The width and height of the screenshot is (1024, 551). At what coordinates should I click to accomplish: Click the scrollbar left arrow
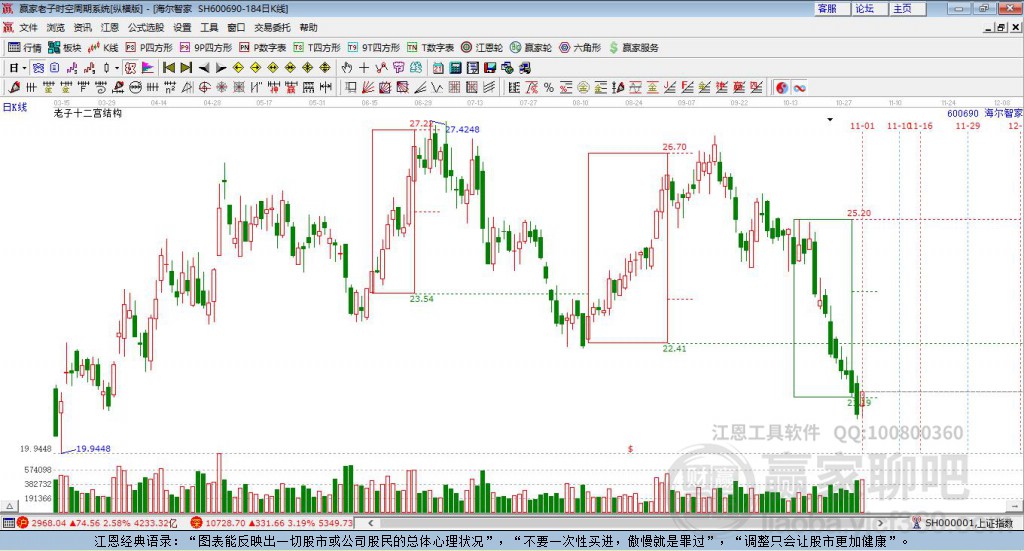click(371, 522)
